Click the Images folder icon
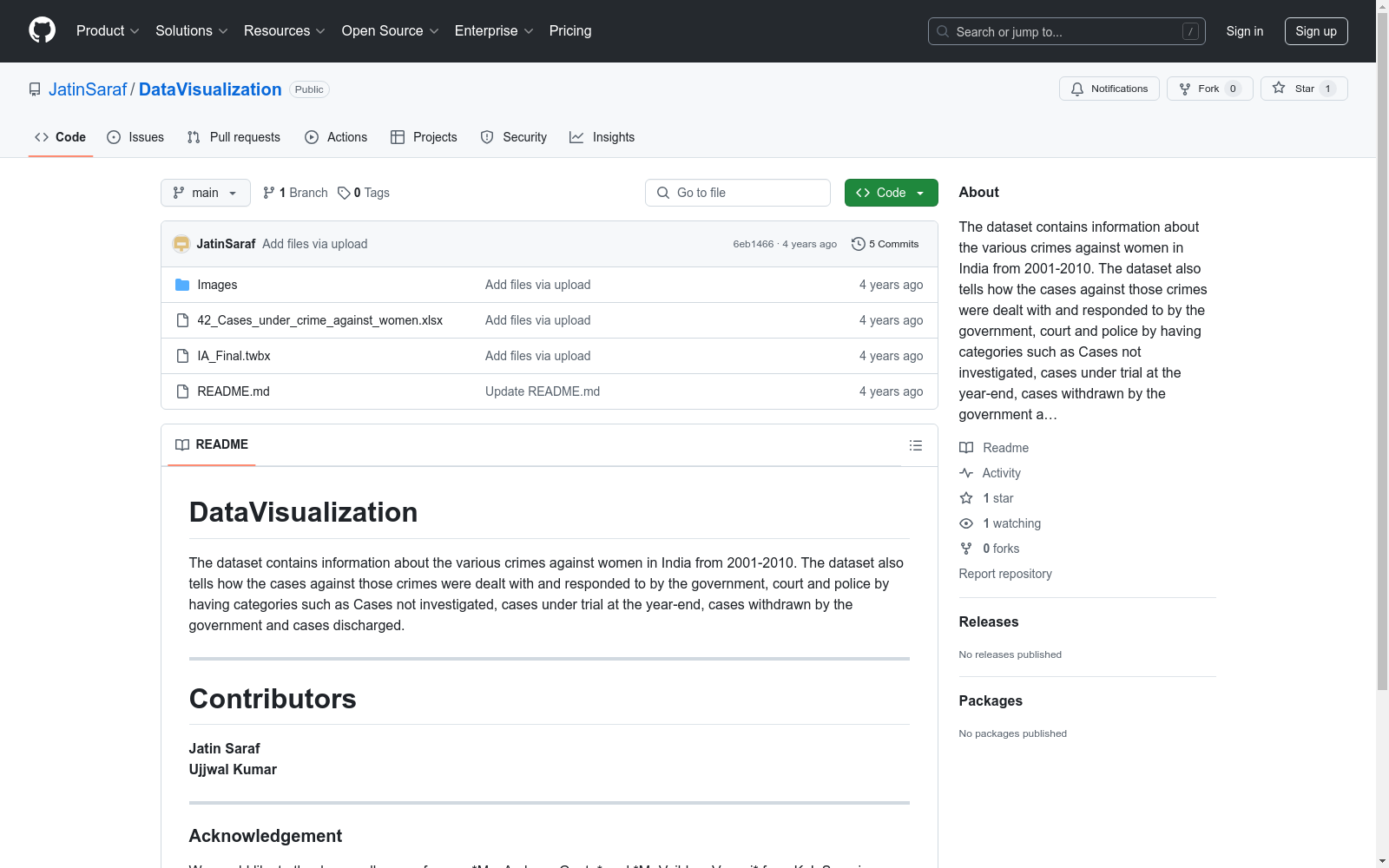 click(182, 285)
